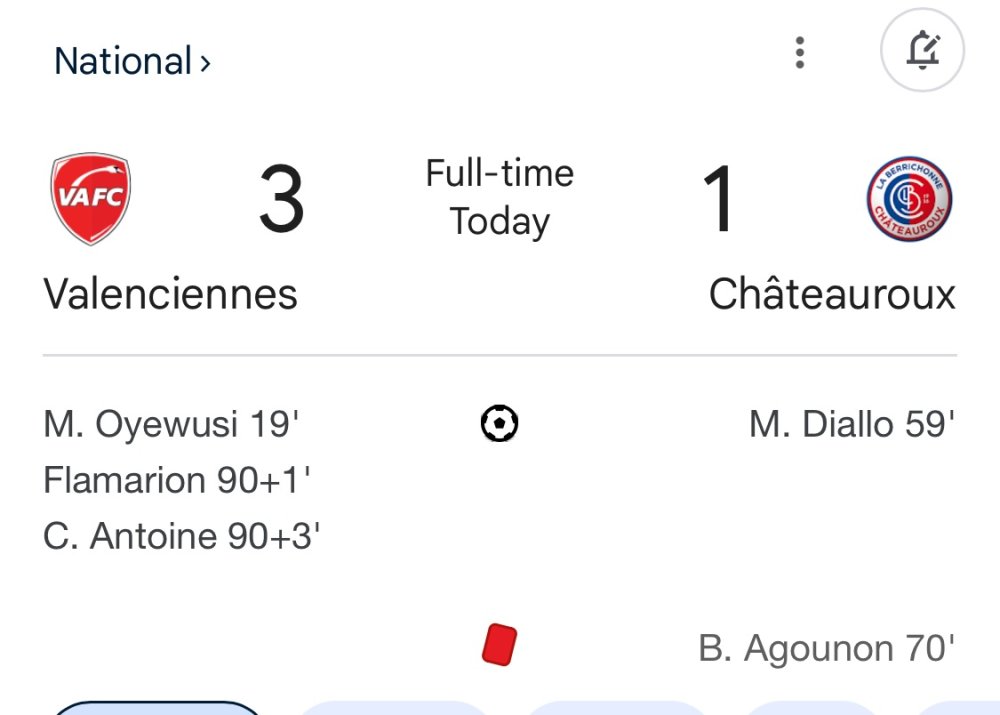
Task: Click Châteauroux's score of 1
Action: [x=718, y=200]
